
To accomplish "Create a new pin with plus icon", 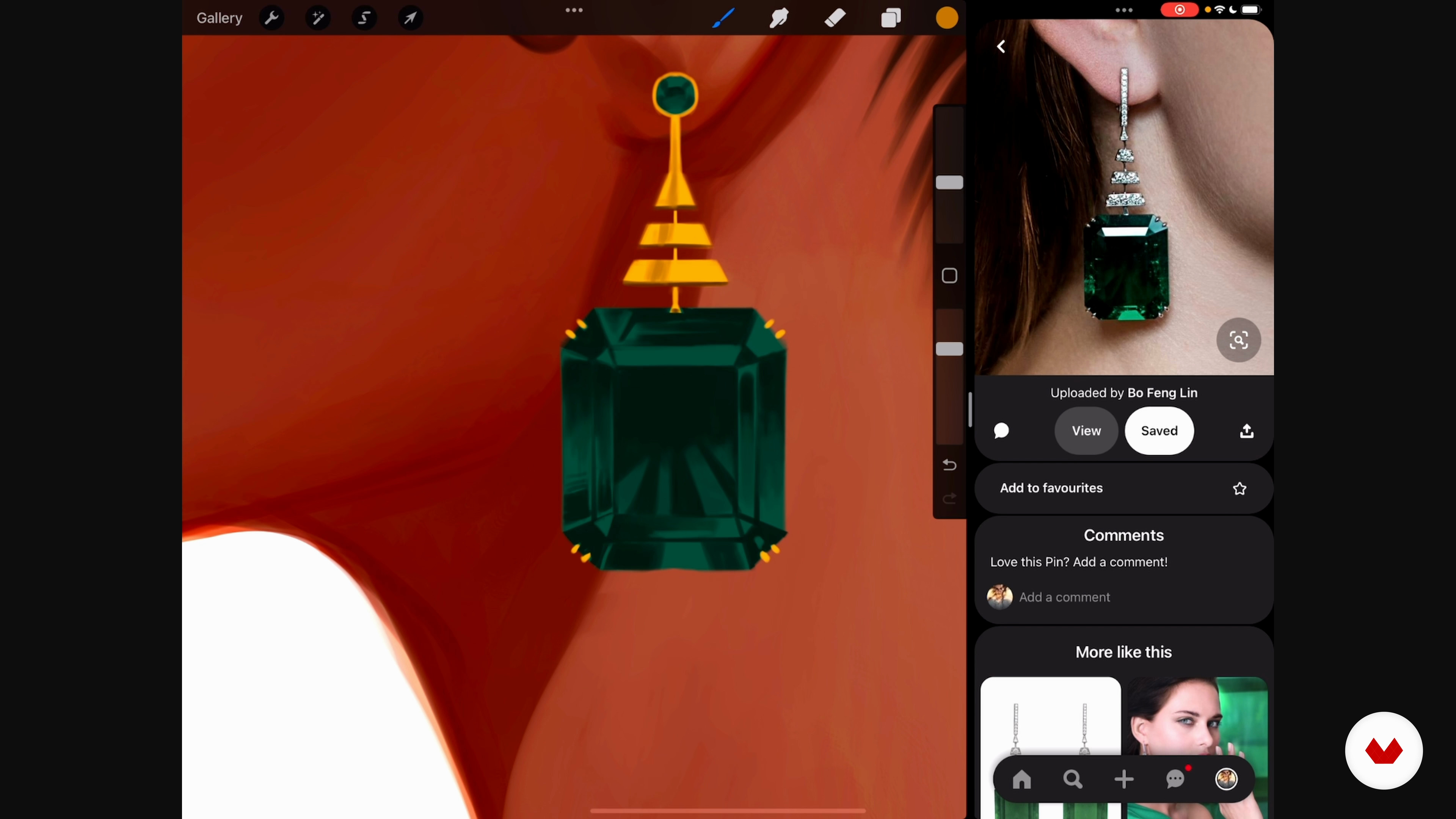I will pos(1123,780).
